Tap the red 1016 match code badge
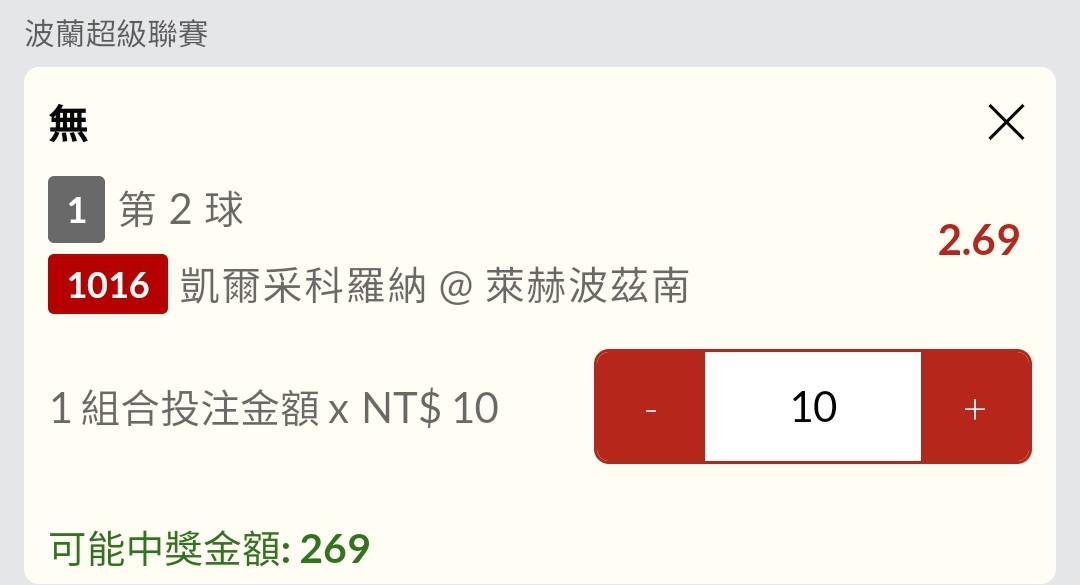This screenshot has width=1080, height=585. pos(108,286)
